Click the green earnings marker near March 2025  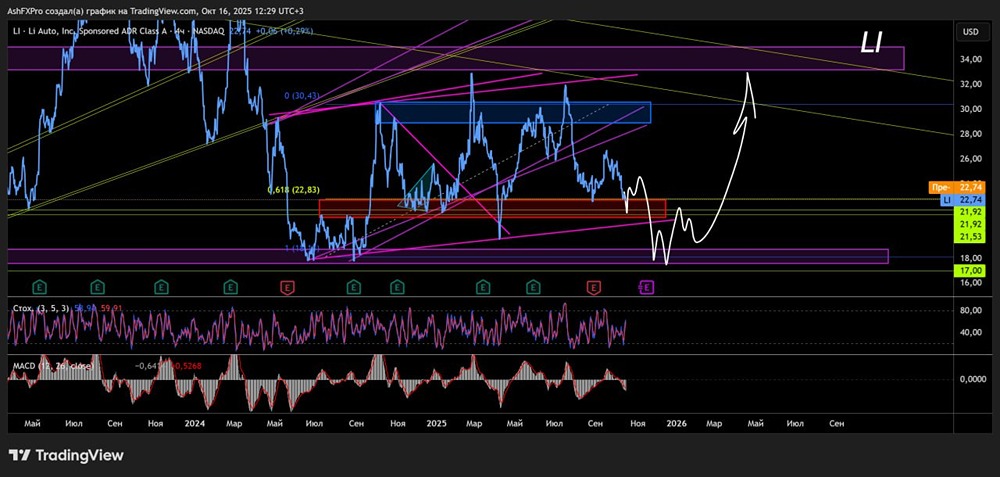coord(485,288)
